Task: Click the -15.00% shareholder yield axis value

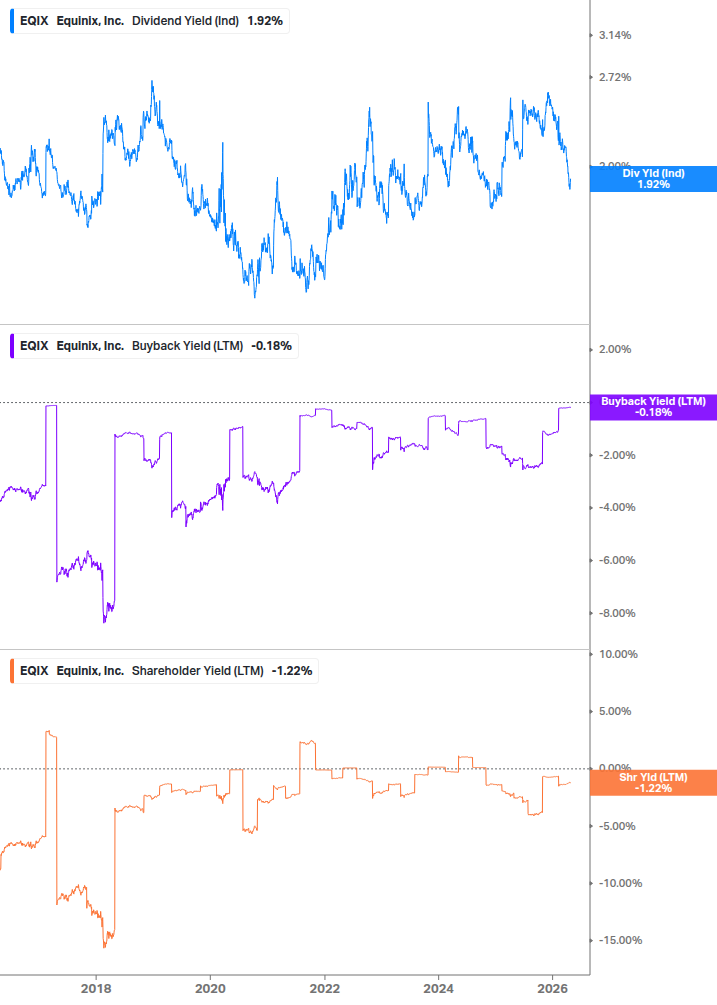Action: coord(620,940)
